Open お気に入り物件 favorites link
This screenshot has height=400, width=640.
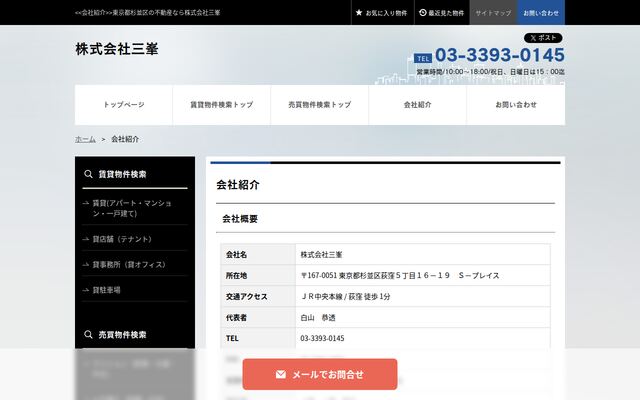382,13
